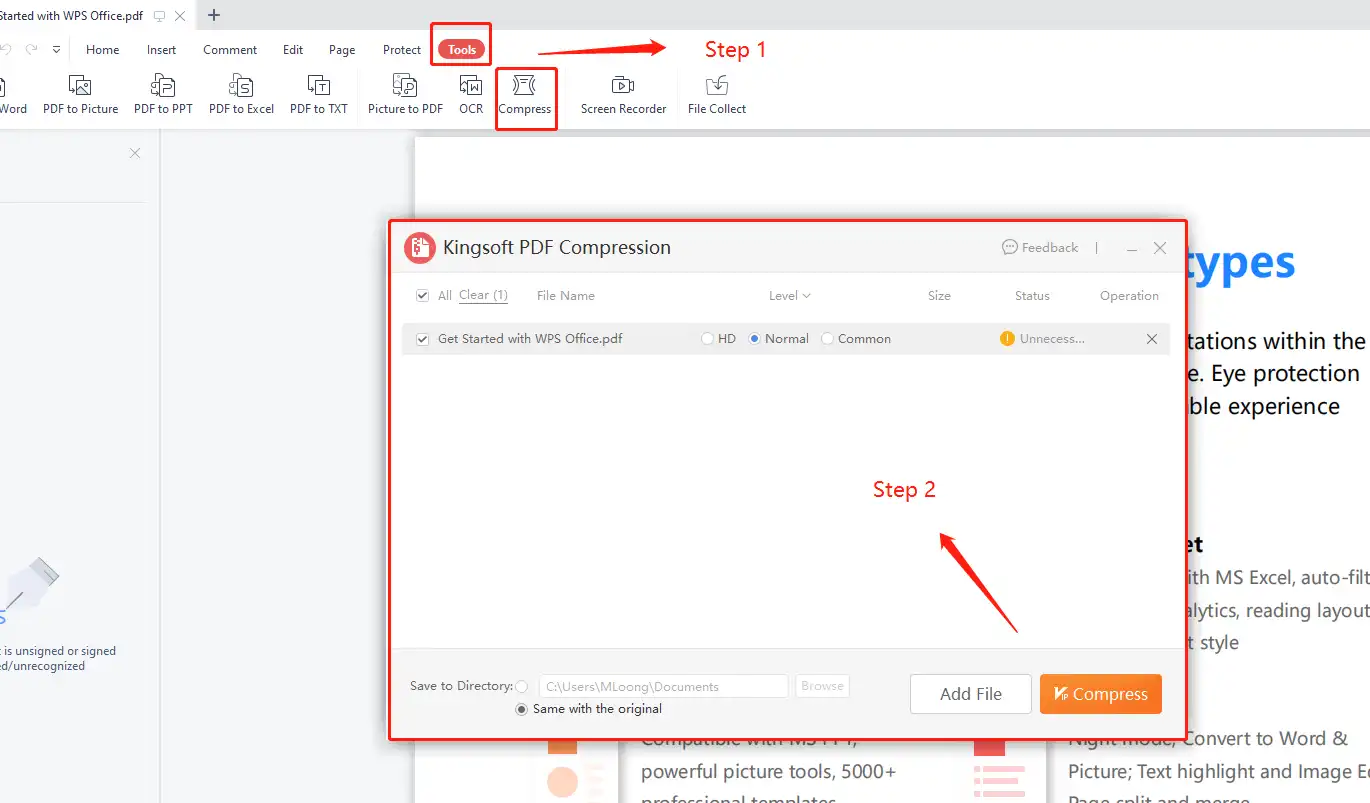
Task: Select the Tools tab
Action: click(462, 49)
